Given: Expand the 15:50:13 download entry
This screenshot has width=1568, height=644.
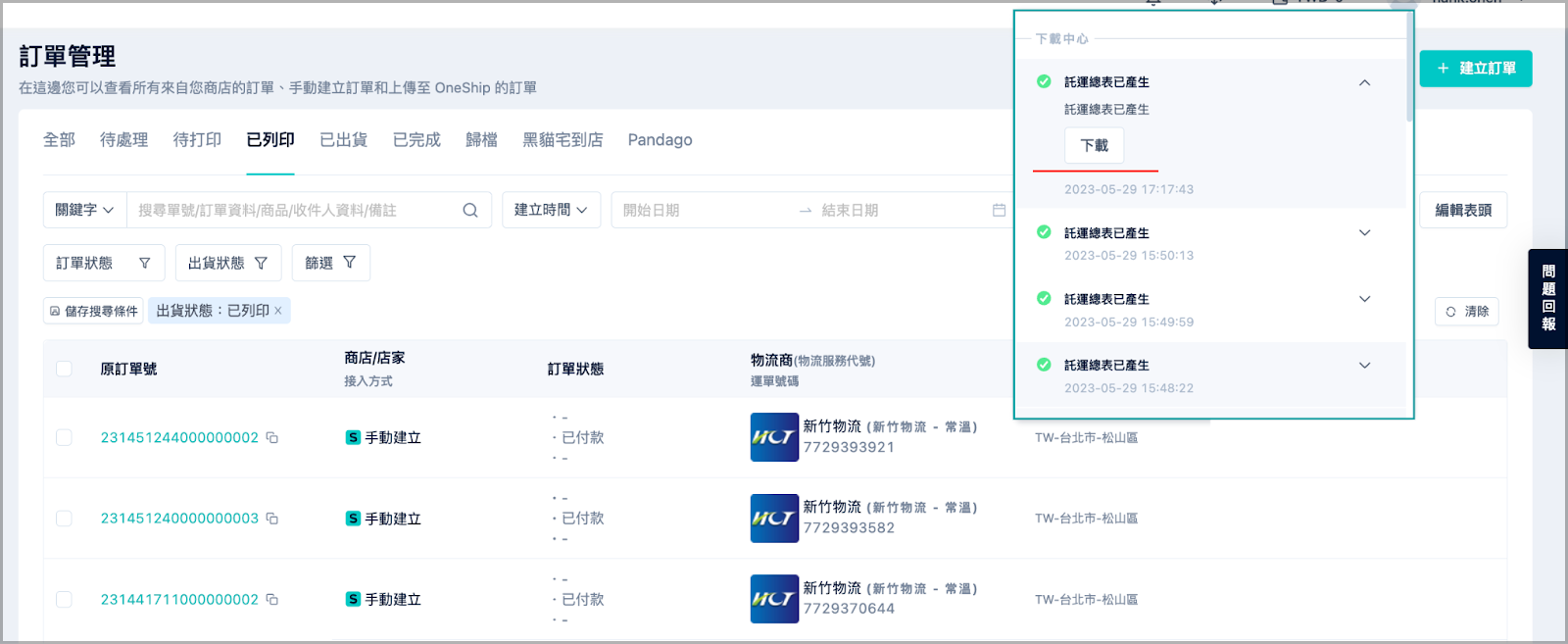Looking at the screenshot, I should tap(1364, 233).
